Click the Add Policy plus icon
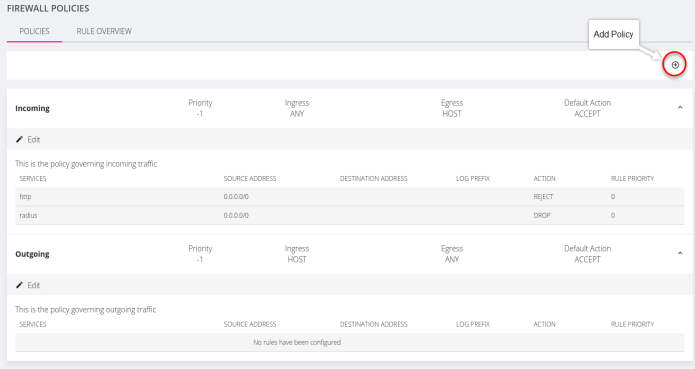695x369 pixels. [x=675, y=65]
